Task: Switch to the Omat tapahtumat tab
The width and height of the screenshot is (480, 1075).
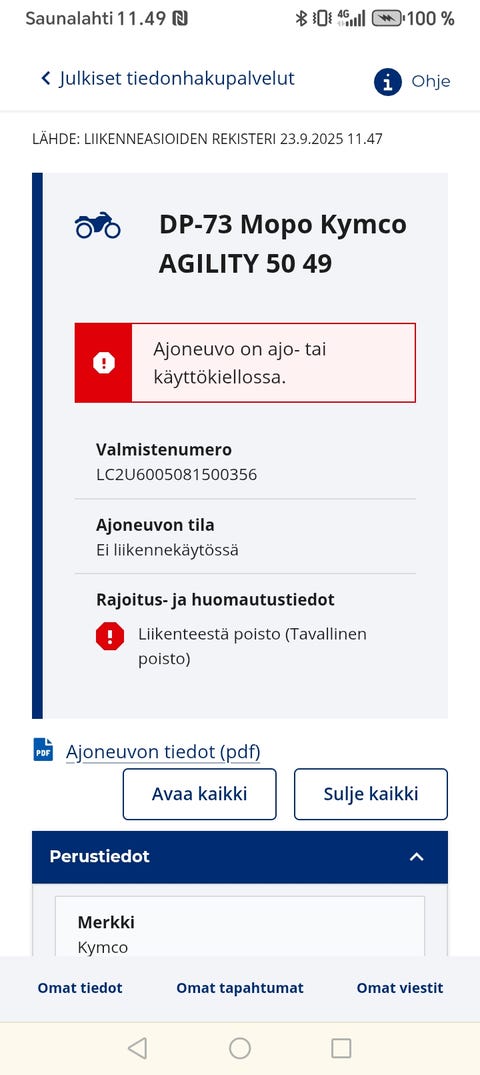Action: pyautogui.click(x=240, y=988)
